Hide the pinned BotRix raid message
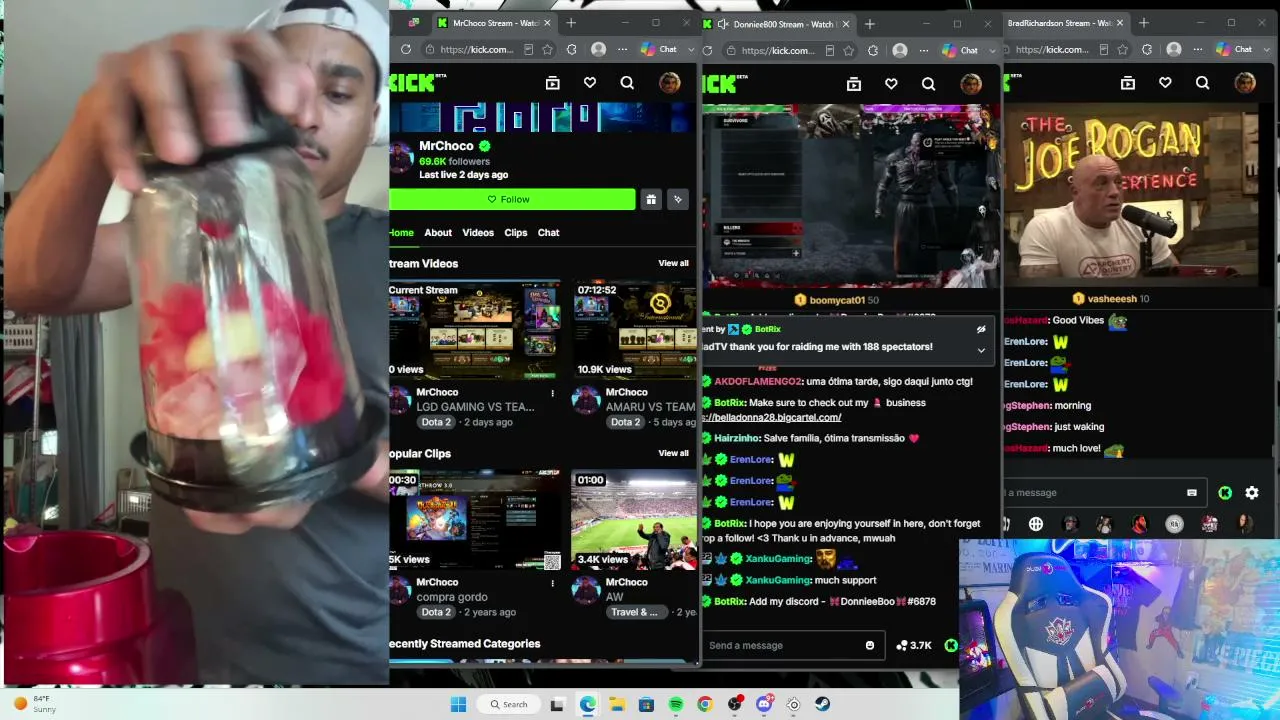Image resolution: width=1280 pixels, height=720 pixels. tap(981, 329)
